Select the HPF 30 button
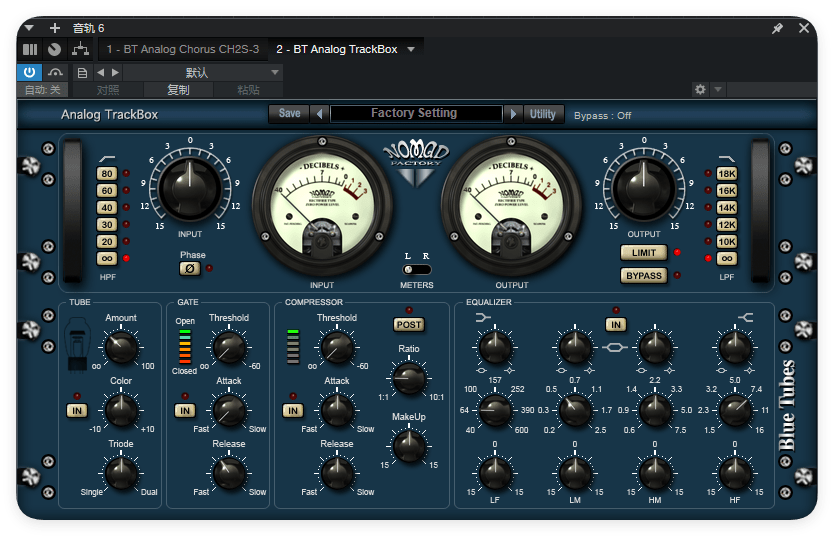Image resolution: width=834 pixels, height=536 pixels. (x=107, y=224)
